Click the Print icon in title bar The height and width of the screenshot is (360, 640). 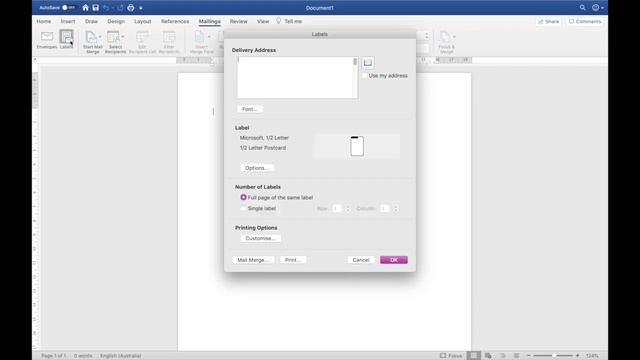pos(131,8)
